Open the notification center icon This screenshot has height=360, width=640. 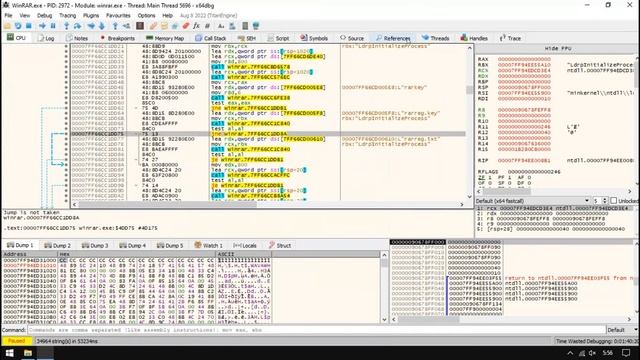[626, 353]
